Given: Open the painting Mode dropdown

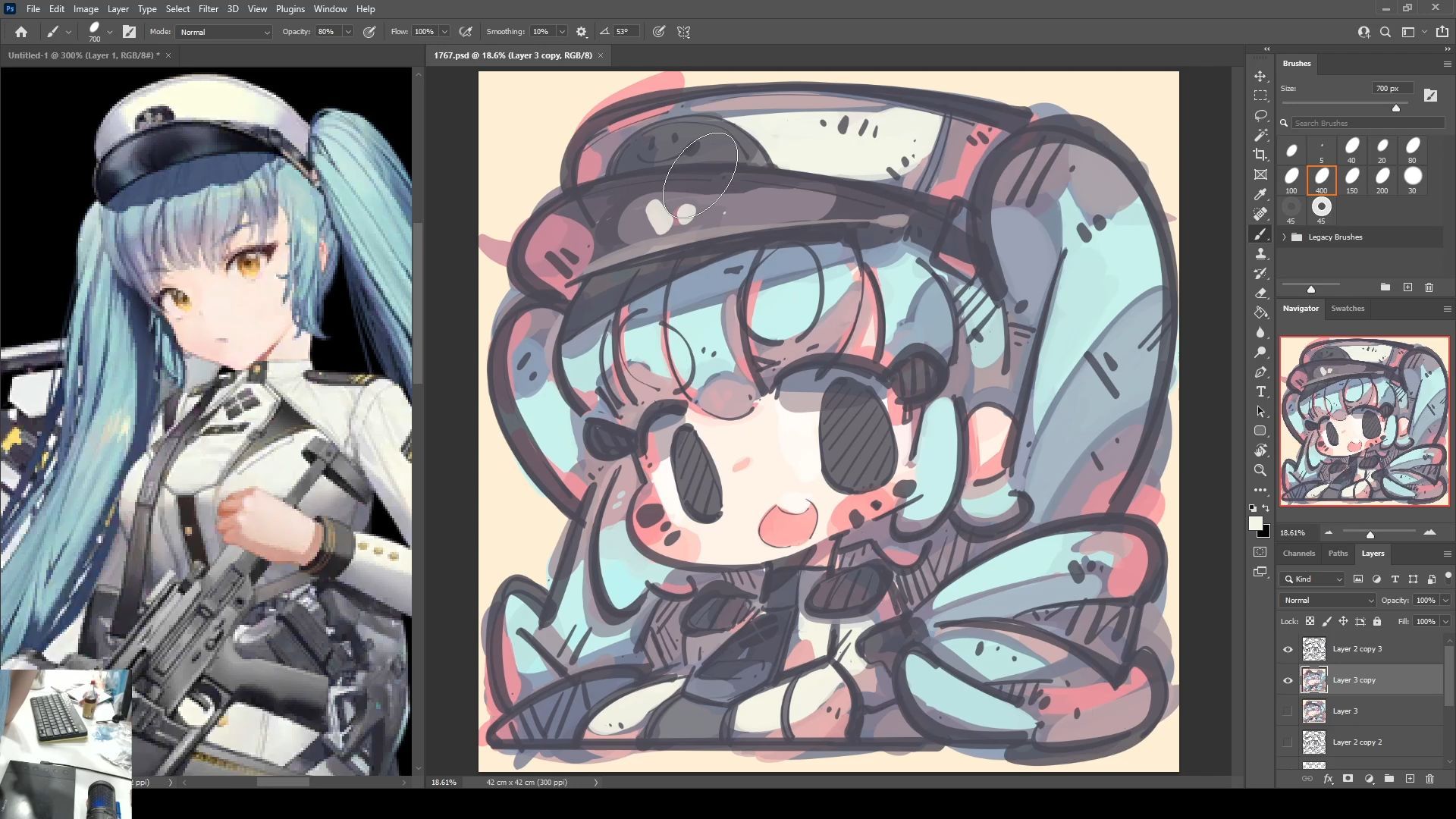Looking at the screenshot, I should [224, 32].
